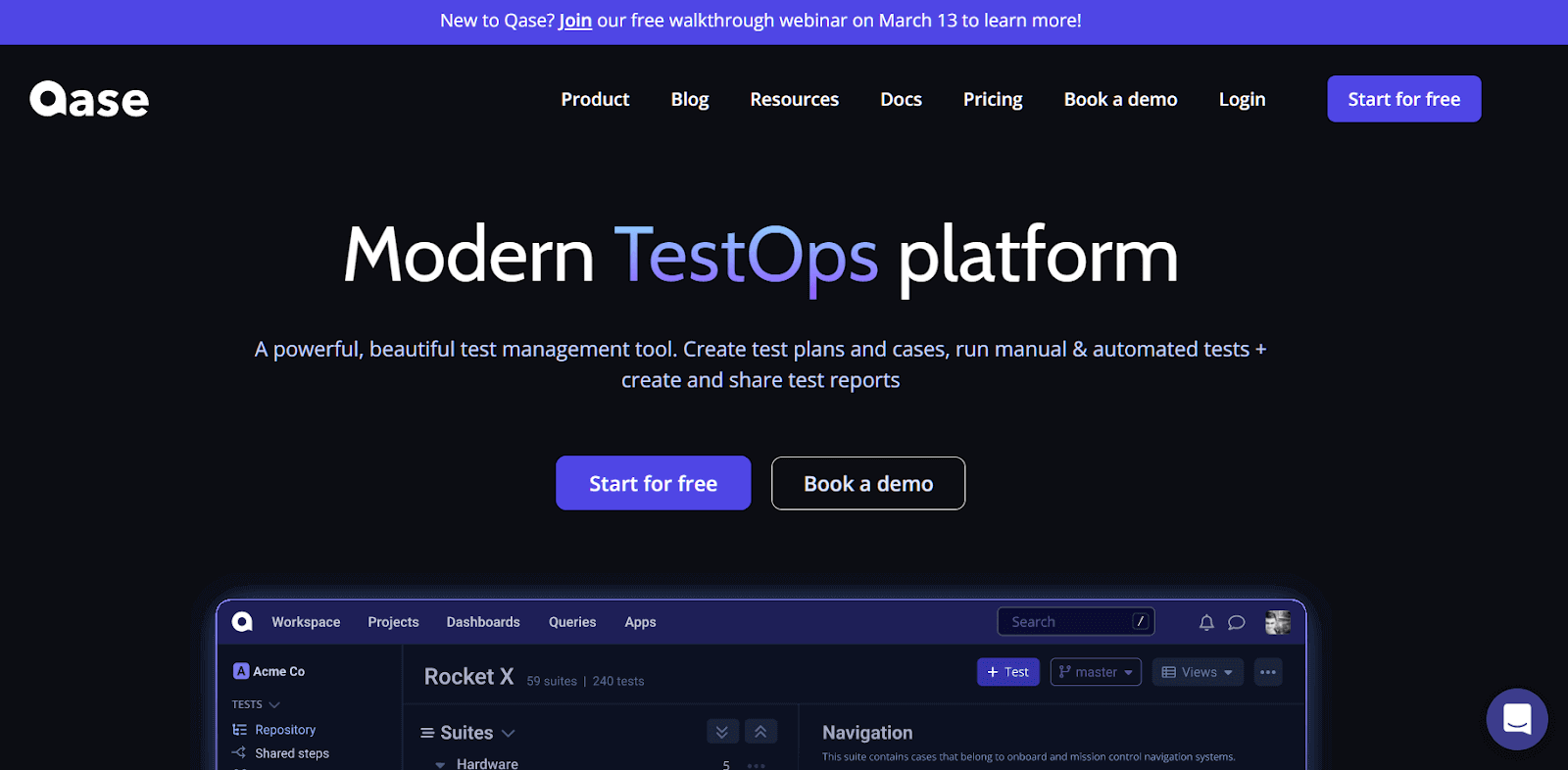Add a new Test in preview
This screenshot has height=770, width=1568.
[1008, 672]
